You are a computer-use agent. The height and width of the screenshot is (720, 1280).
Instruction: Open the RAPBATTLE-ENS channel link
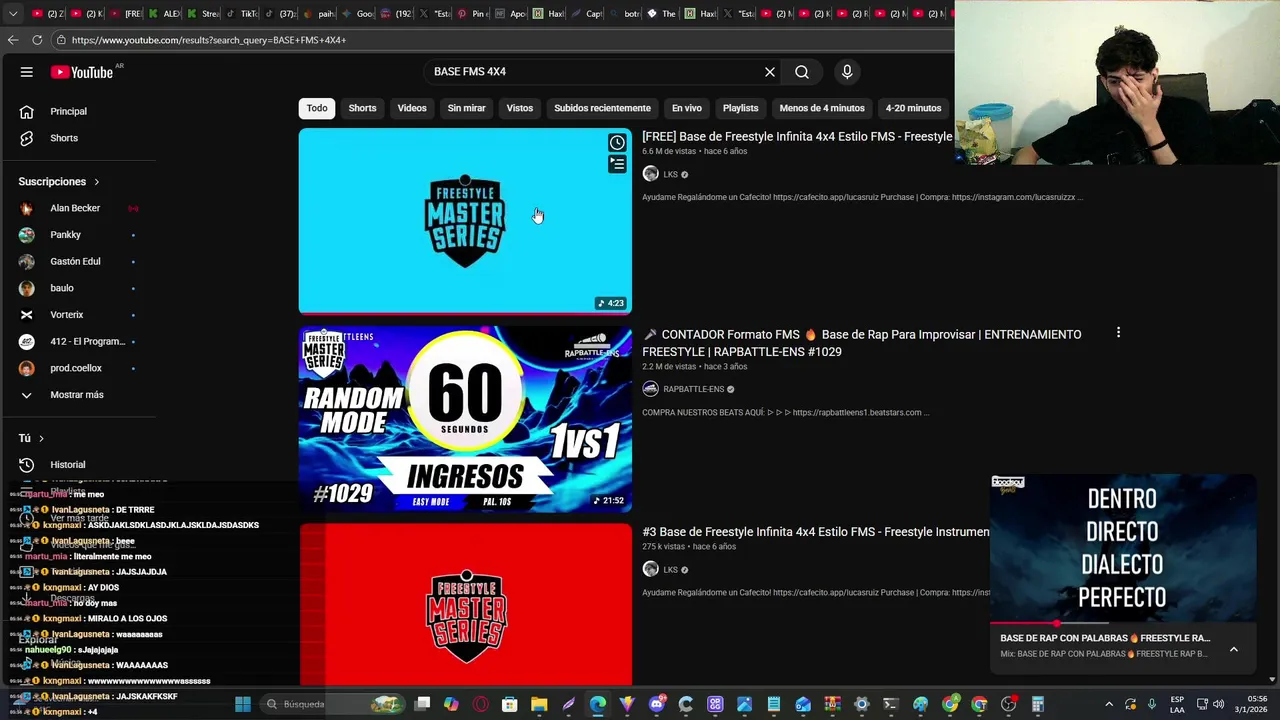click(x=693, y=389)
